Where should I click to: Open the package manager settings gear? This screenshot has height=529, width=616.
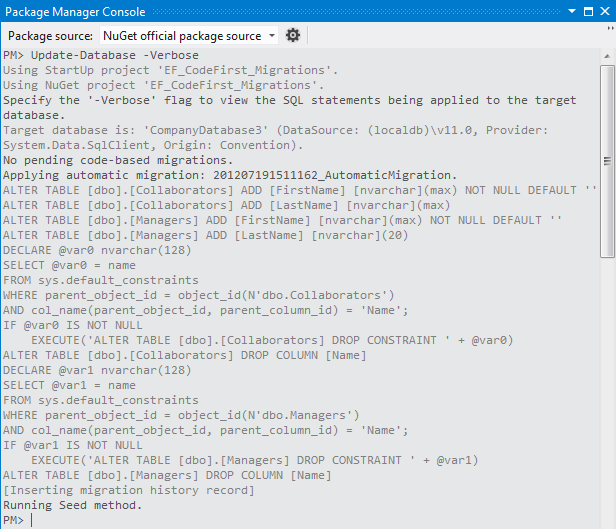pyautogui.click(x=293, y=35)
